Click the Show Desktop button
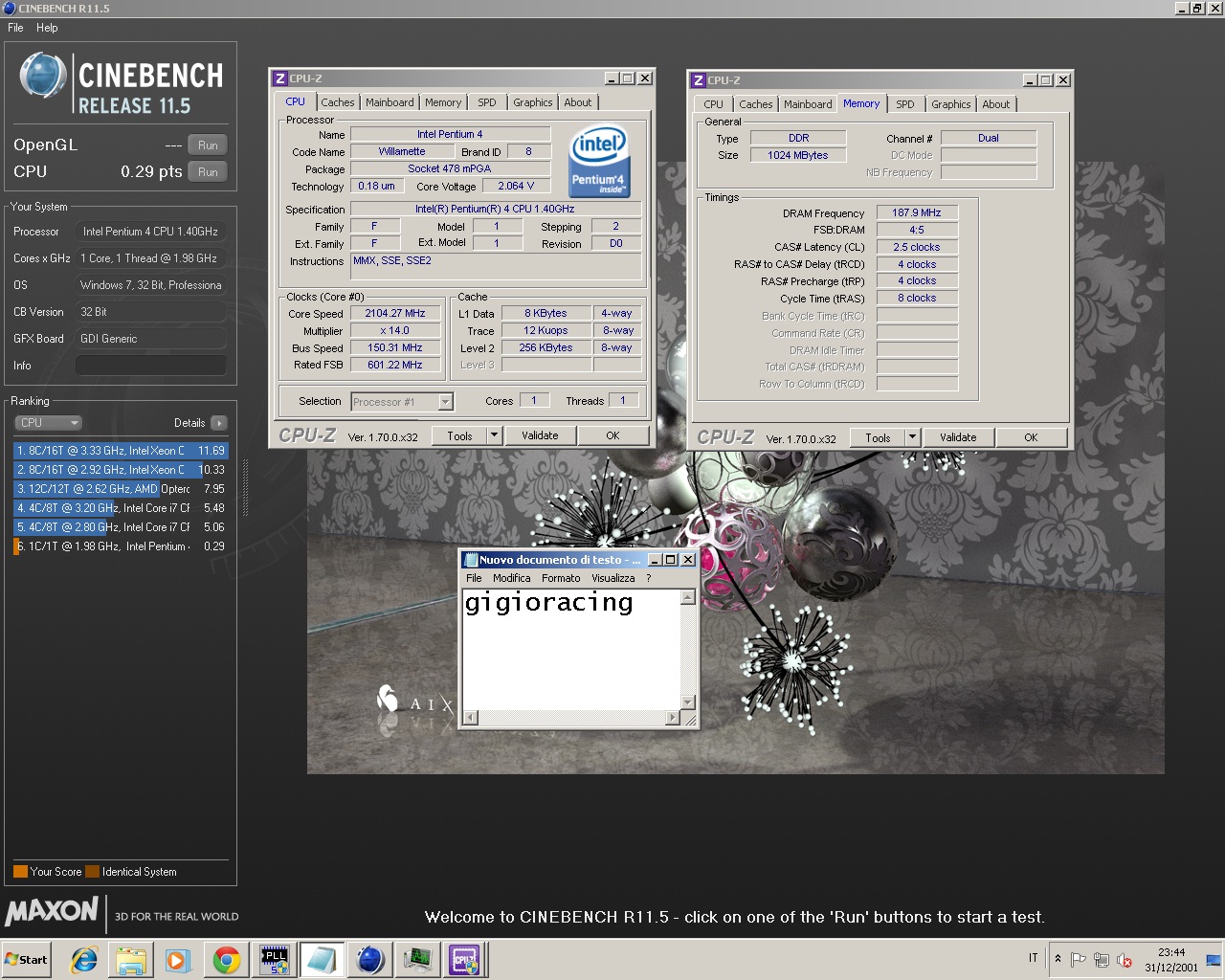 click(1214, 959)
